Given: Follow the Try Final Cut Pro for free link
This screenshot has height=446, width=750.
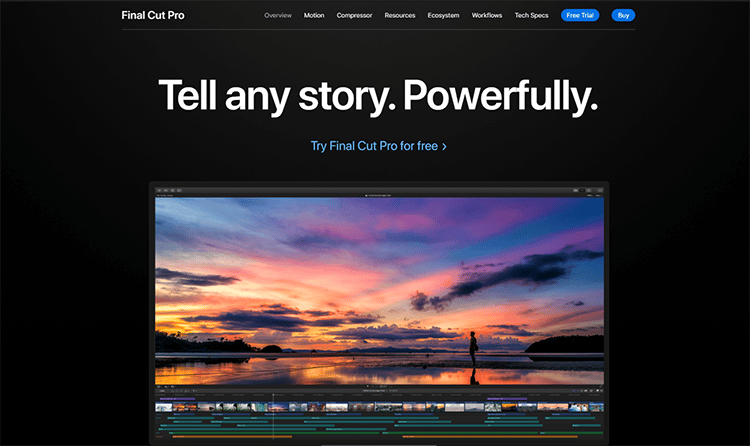Looking at the screenshot, I should 373,146.
